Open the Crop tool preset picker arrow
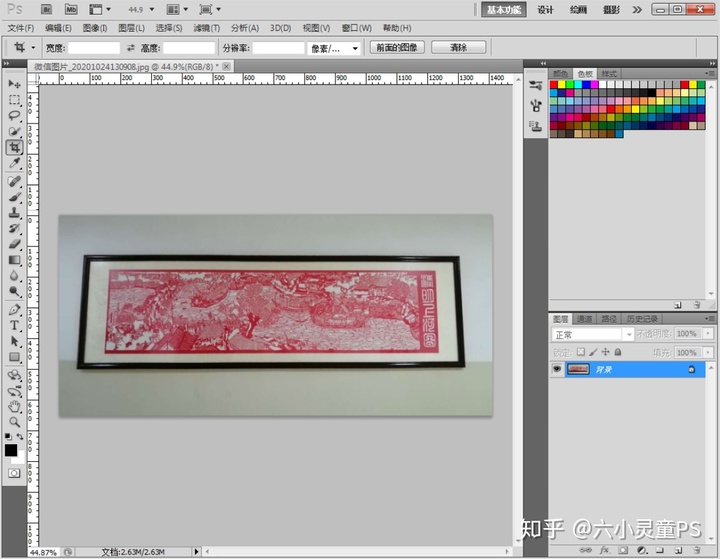Viewport: 720px width, 559px height. 33,47
